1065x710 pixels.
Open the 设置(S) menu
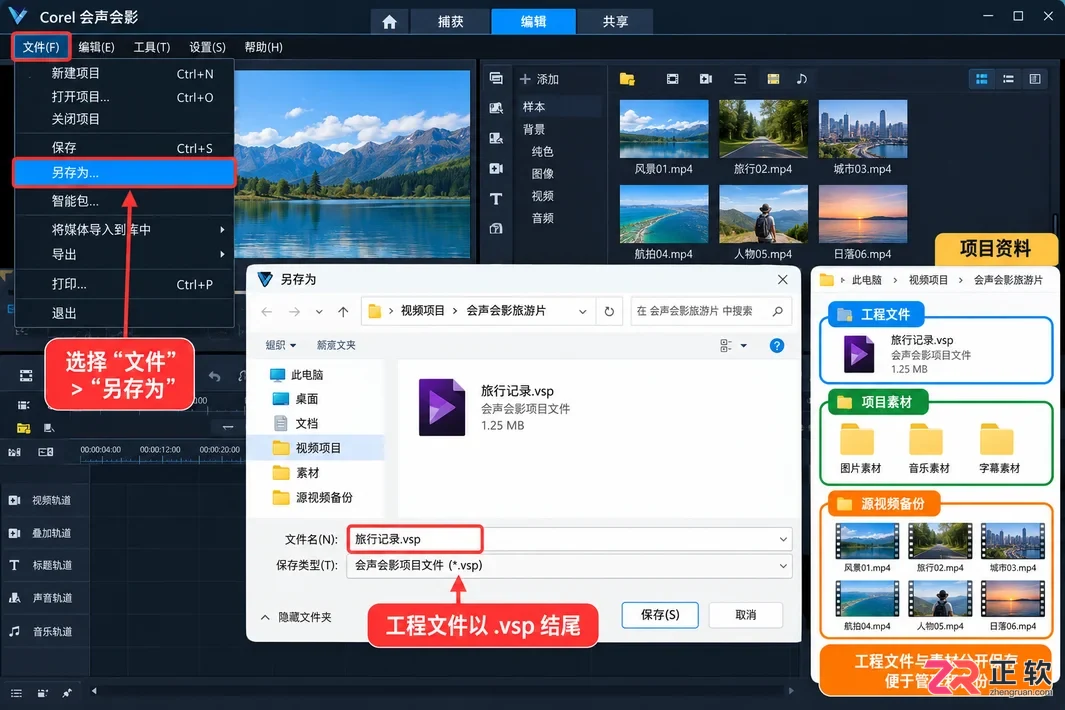pyautogui.click(x=207, y=47)
